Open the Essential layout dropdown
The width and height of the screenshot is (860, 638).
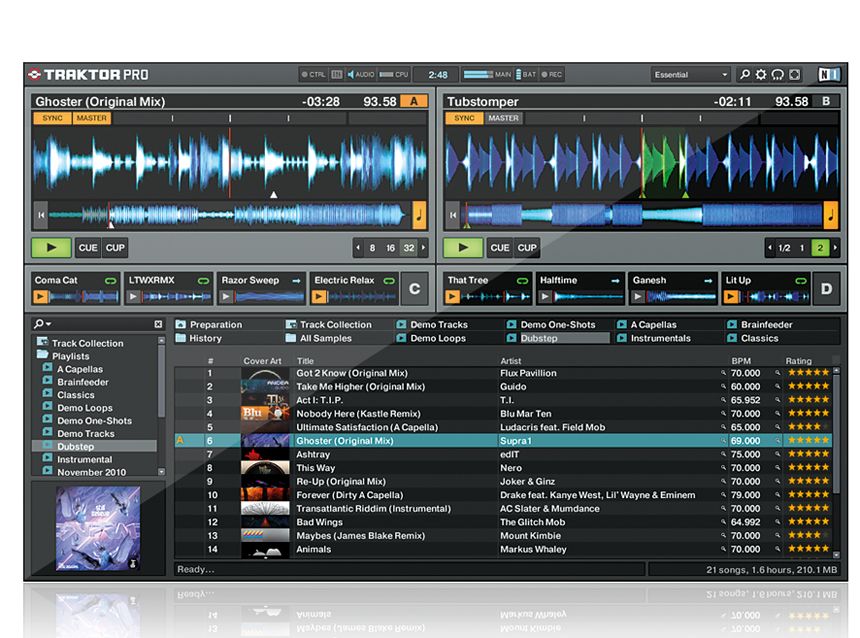tap(689, 74)
